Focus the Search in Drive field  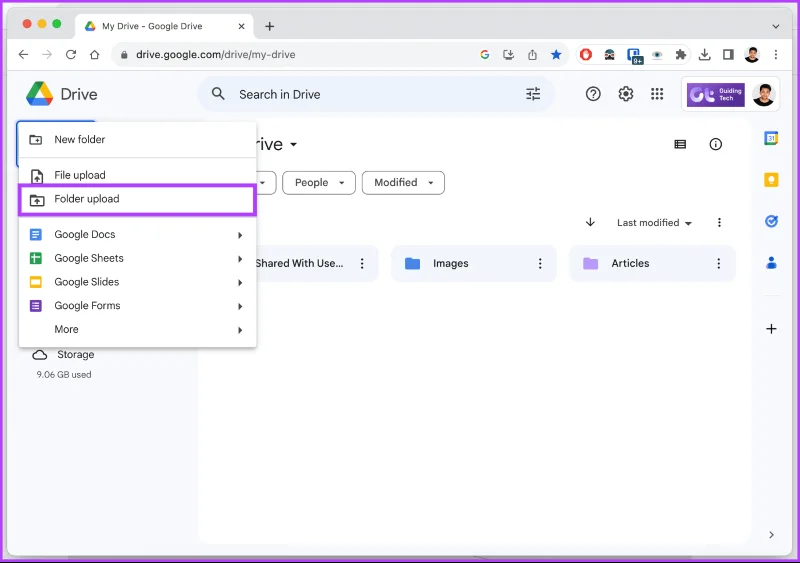(375, 94)
